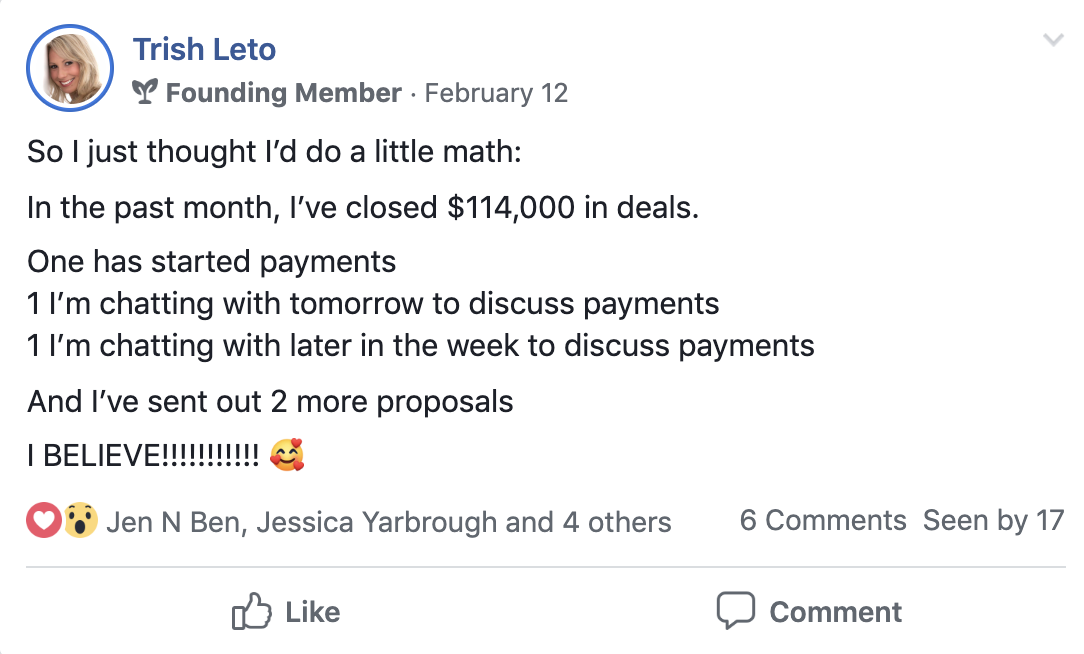1084x654 pixels.
Task: Open the February 12 post timestamp
Action: tap(496, 93)
